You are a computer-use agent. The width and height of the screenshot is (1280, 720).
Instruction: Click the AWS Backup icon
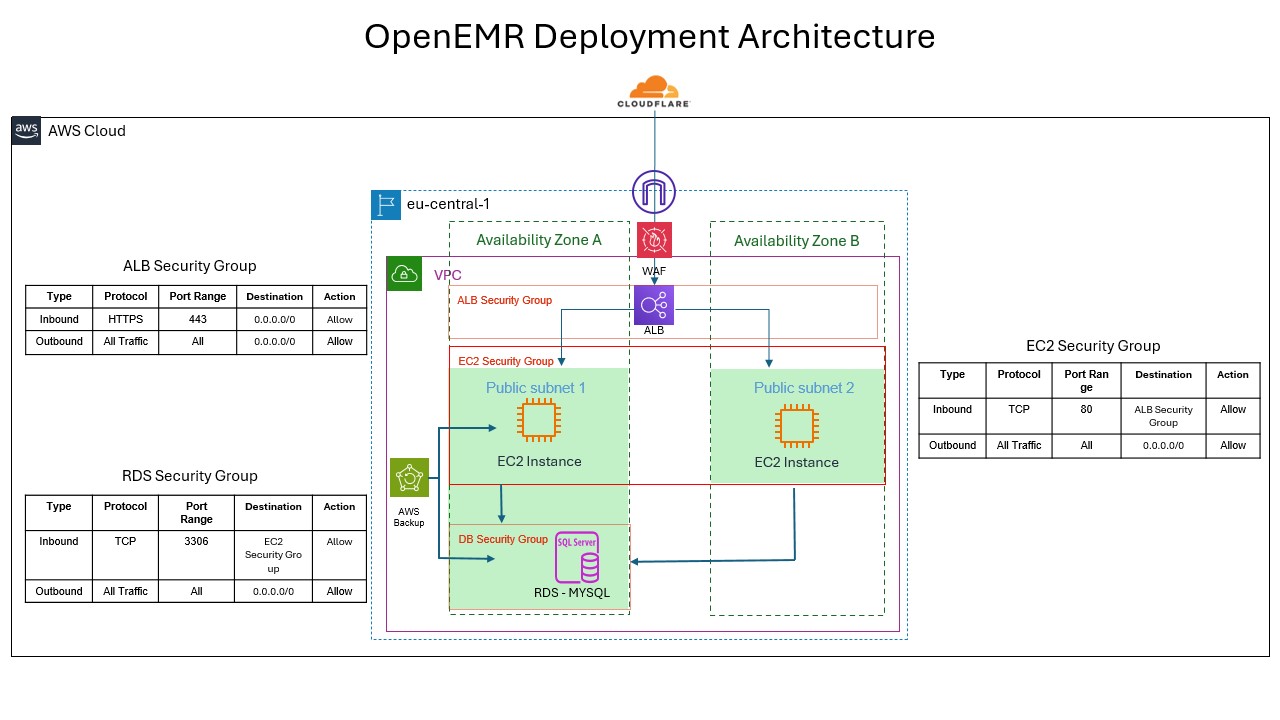click(x=409, y=478)
